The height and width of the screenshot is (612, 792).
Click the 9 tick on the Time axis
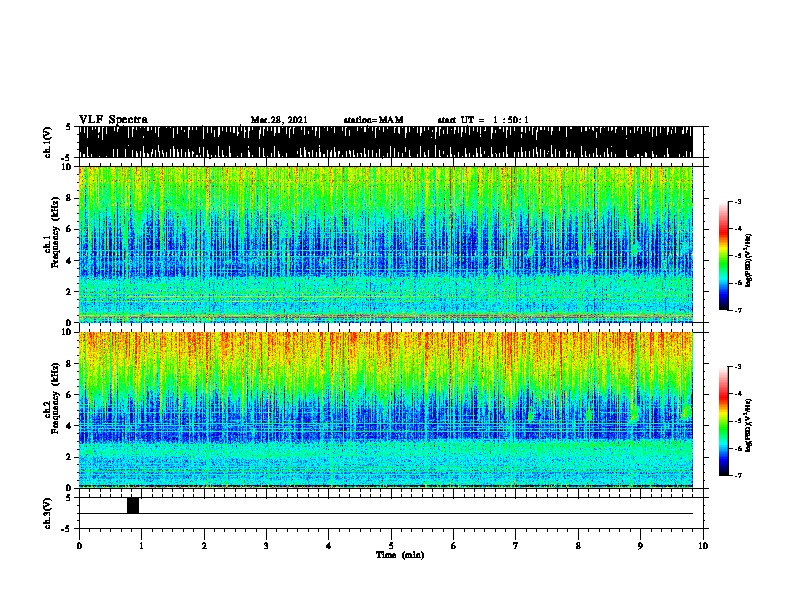pyautogui.click(x=640, y=546)
